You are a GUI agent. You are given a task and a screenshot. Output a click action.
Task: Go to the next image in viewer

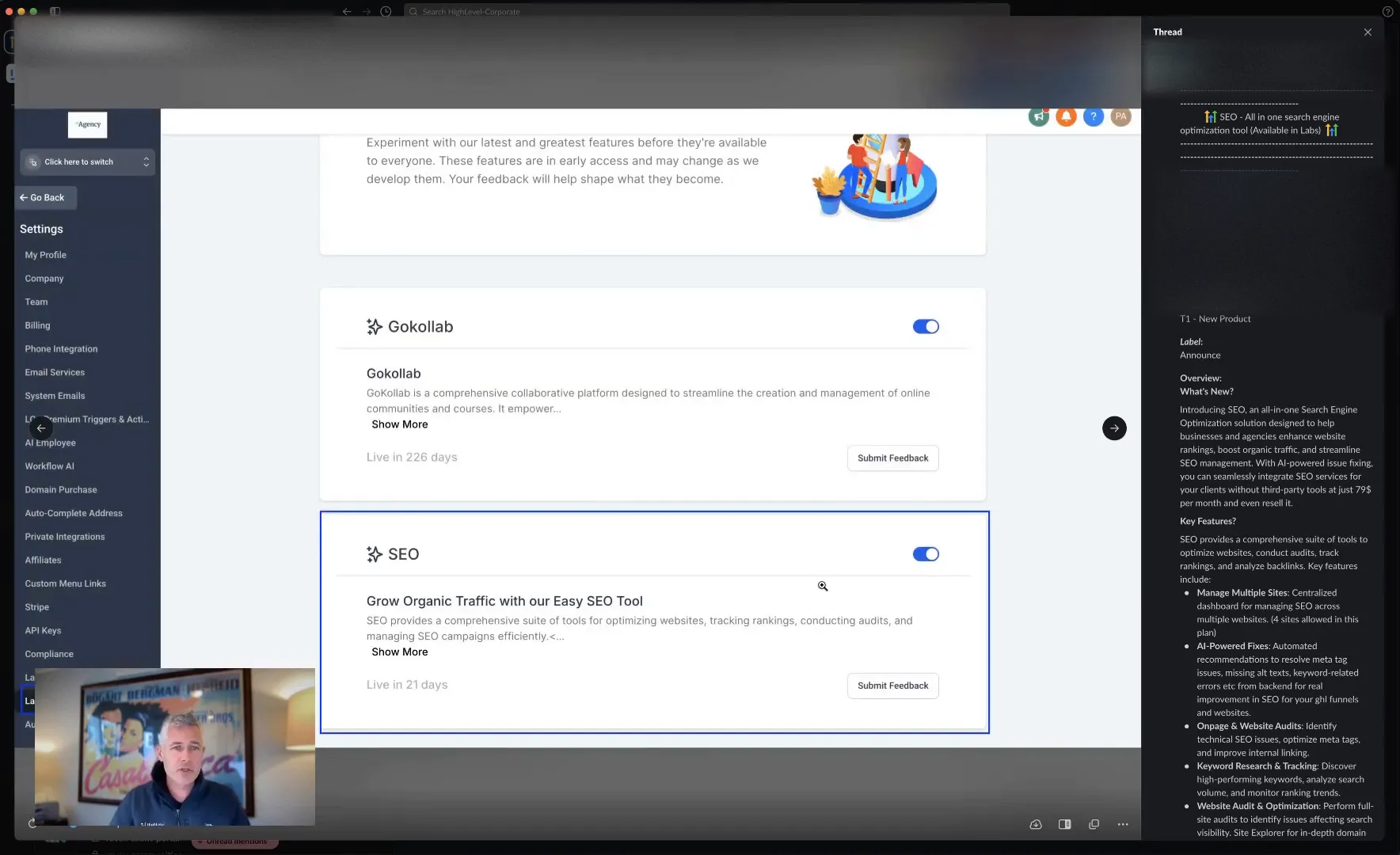click(x=1114, y=428)
